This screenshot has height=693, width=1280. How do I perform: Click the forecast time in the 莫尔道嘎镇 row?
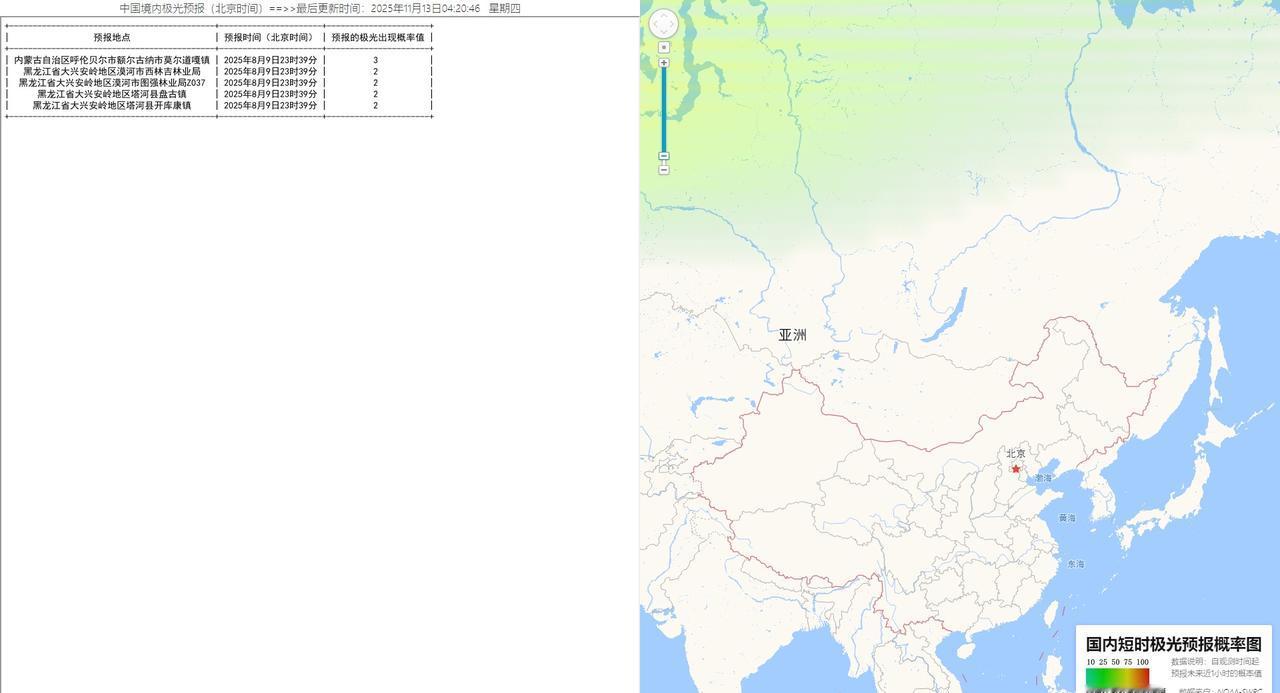(x=270, y=60)
